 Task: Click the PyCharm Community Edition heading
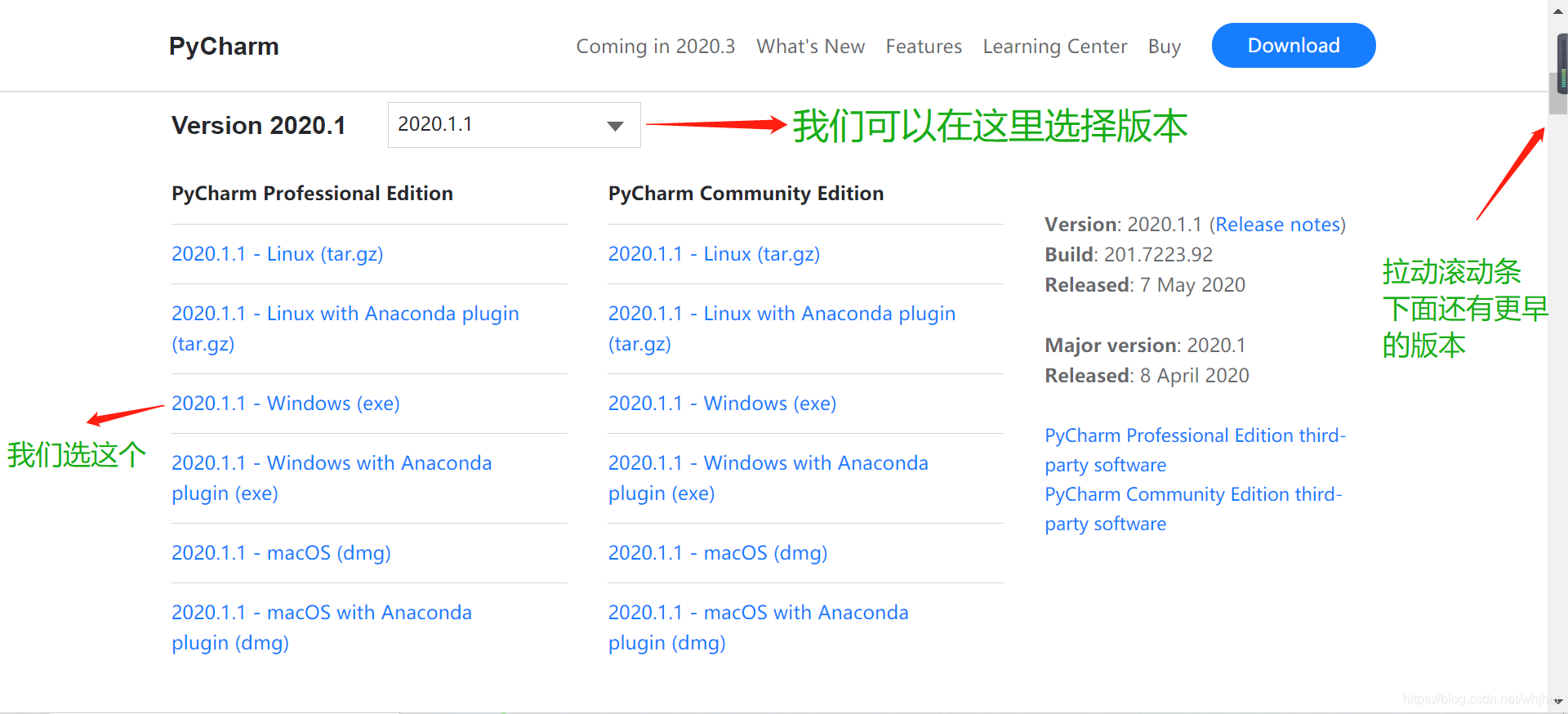coord(746,194)
